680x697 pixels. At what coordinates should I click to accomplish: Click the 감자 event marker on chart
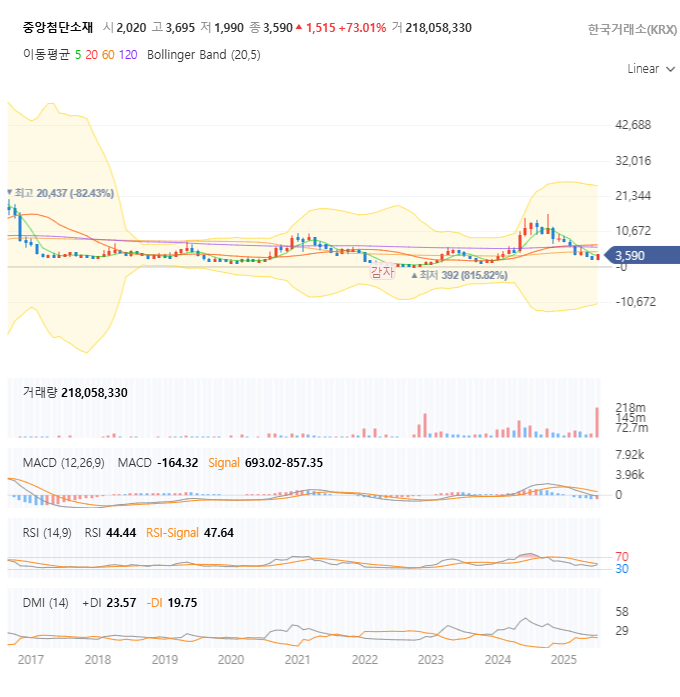[382, 272]
